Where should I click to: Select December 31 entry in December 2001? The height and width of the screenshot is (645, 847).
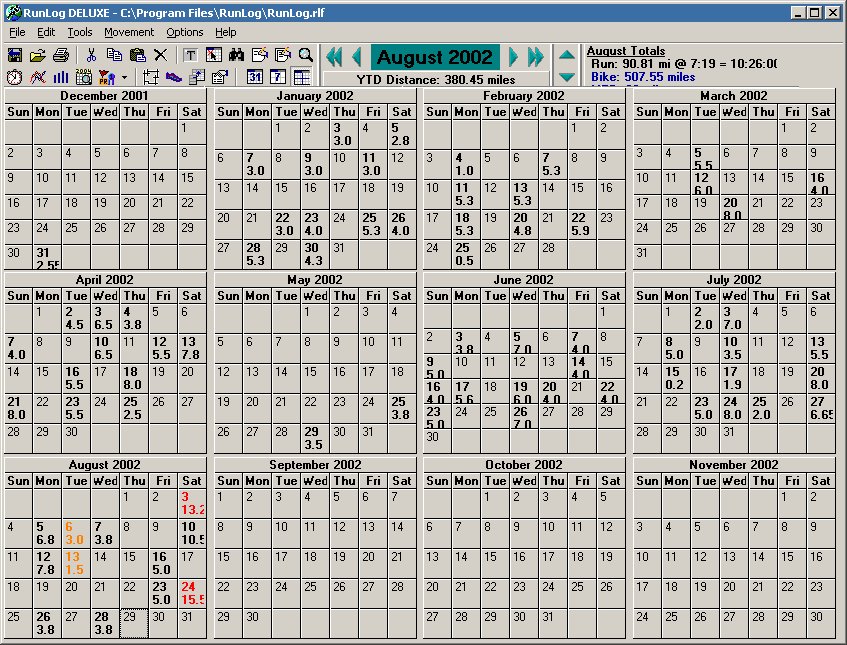point(47,258)
